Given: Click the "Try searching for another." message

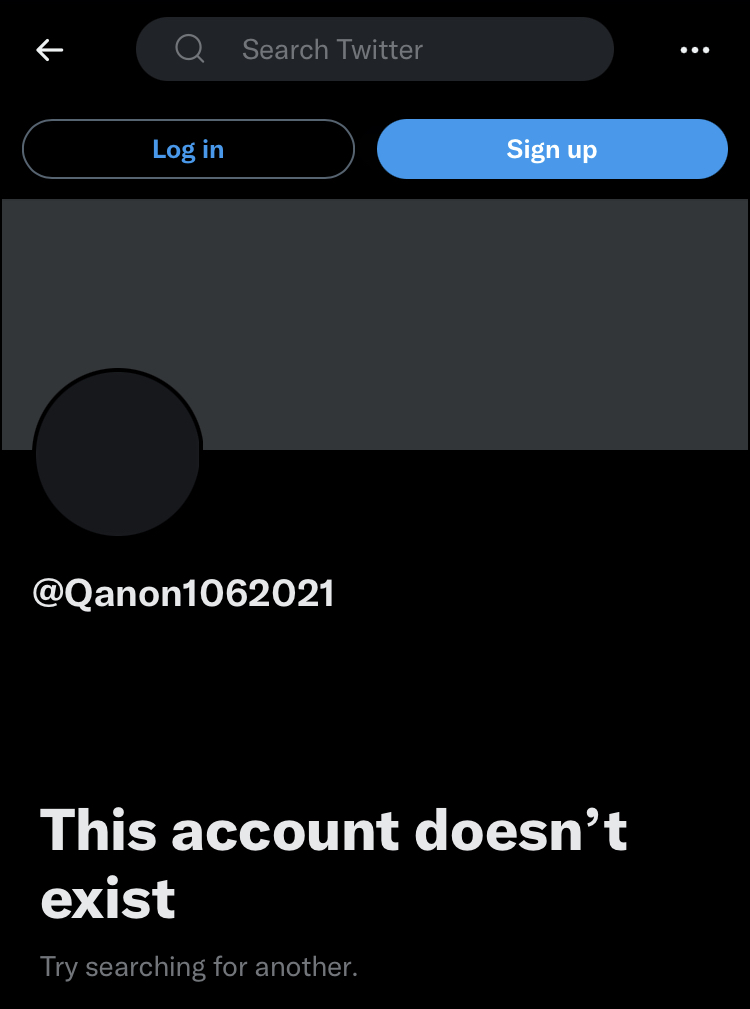Looking at the screenshot, I should point(199,967).
